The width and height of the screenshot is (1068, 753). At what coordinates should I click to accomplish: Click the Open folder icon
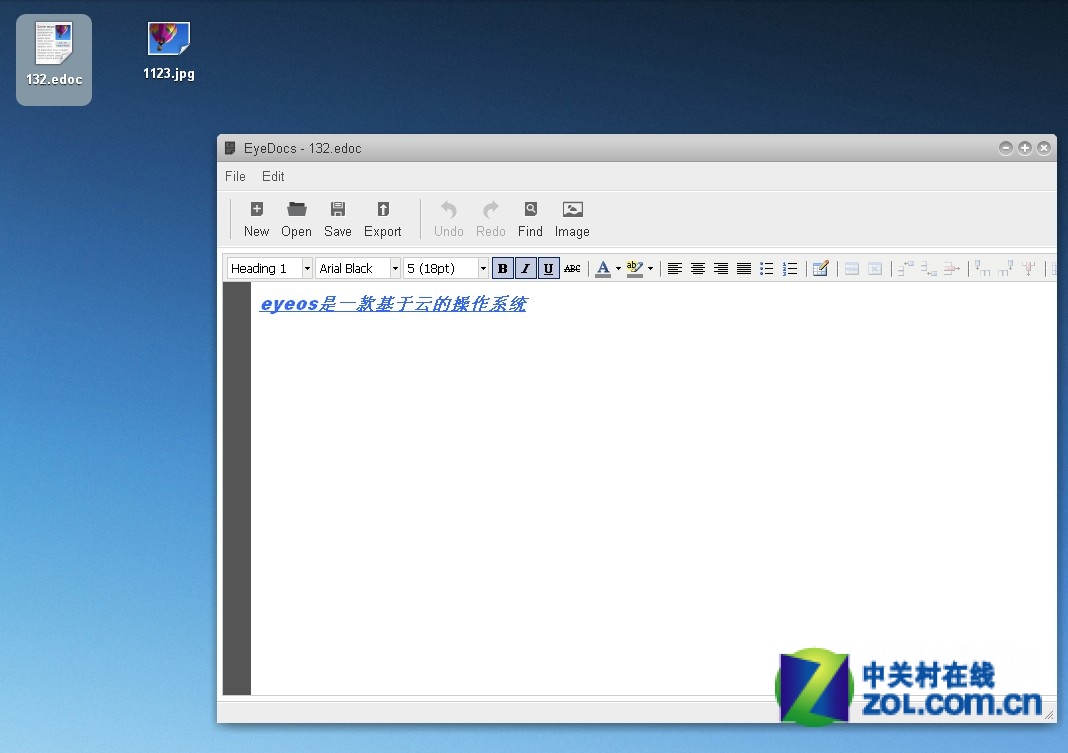point(296,209)
